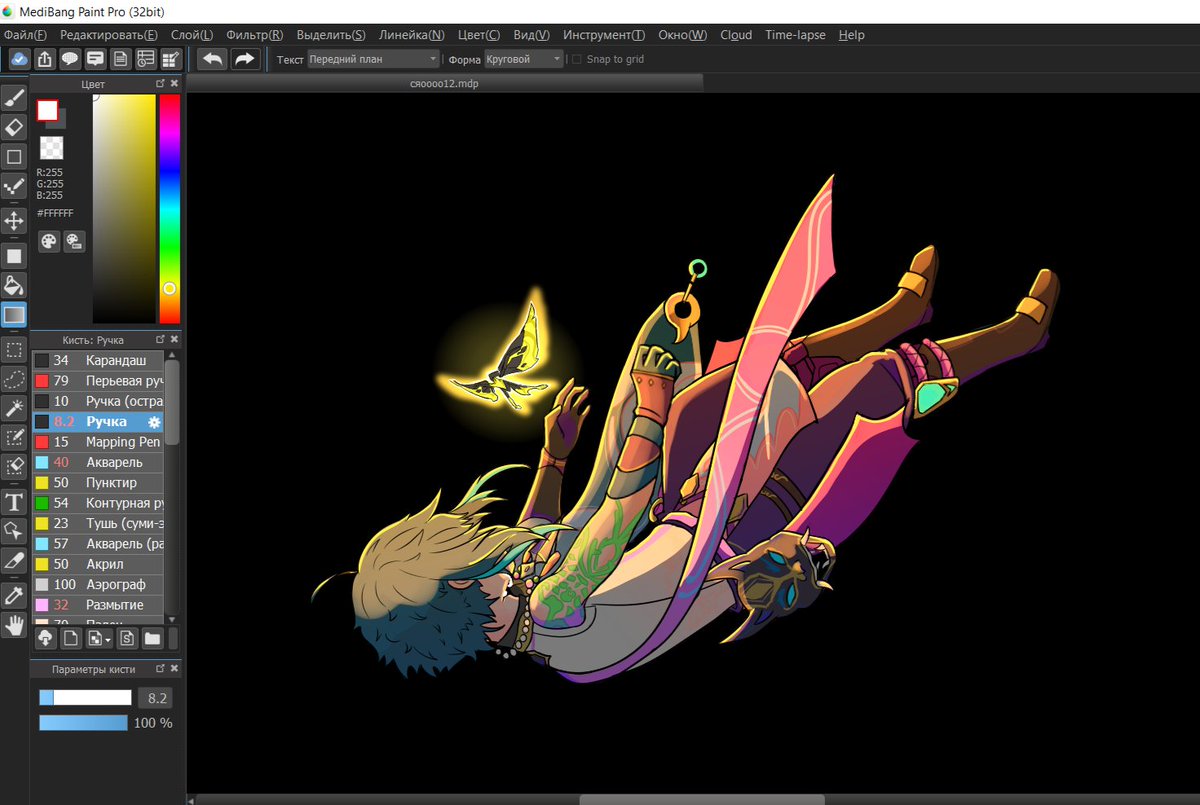Open settings gear of Ручка brush
The width and height of the screenshot is (1200, 805).
(x=154, y=422)
